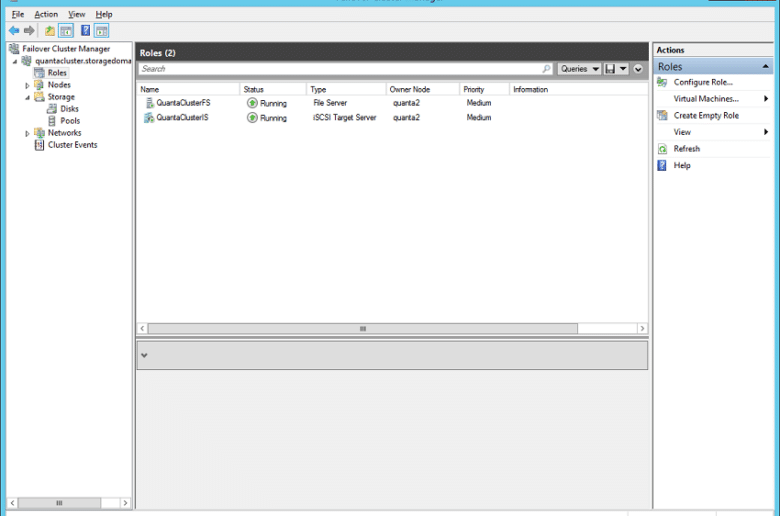This screenshot has height=516, width=780.
Task: Click the QuantaClusterFS role name
Action: 184,103
